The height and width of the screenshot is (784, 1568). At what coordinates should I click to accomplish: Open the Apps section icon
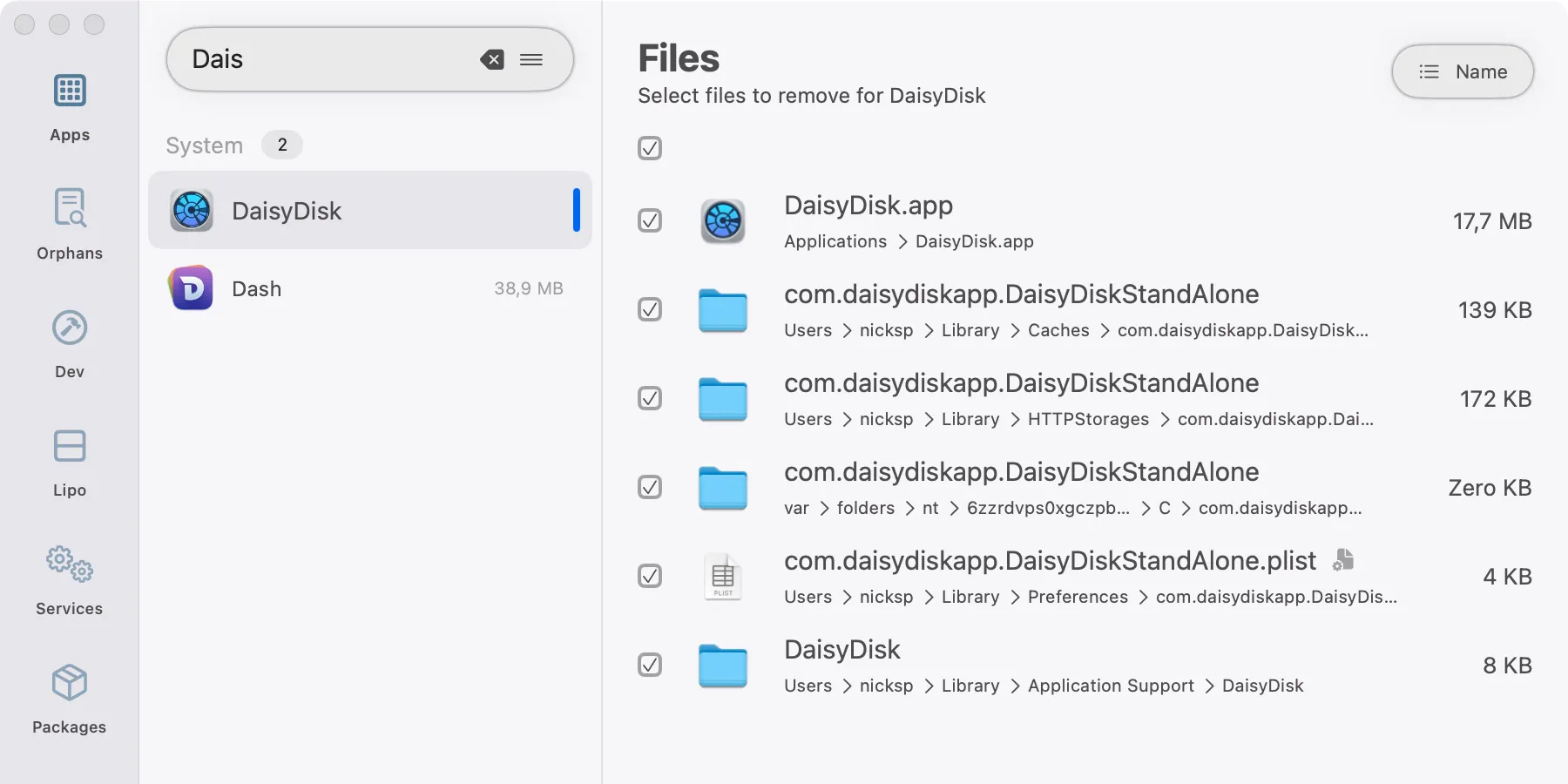[70, 91]
